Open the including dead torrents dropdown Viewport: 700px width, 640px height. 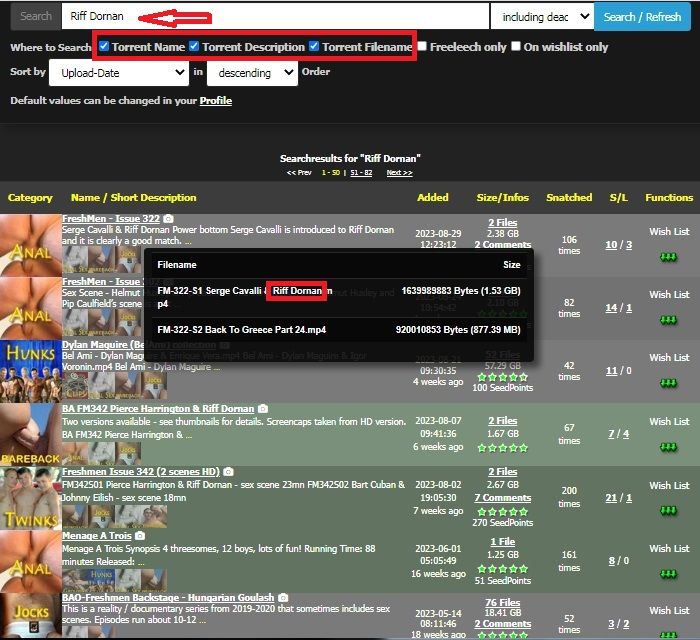tap(541, 16)
